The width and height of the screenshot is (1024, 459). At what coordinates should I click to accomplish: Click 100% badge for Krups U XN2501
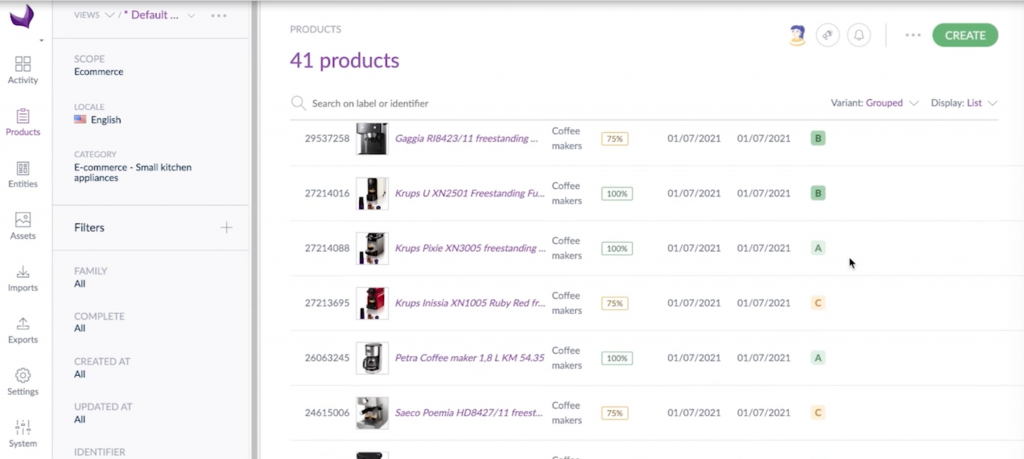[616, 193]
